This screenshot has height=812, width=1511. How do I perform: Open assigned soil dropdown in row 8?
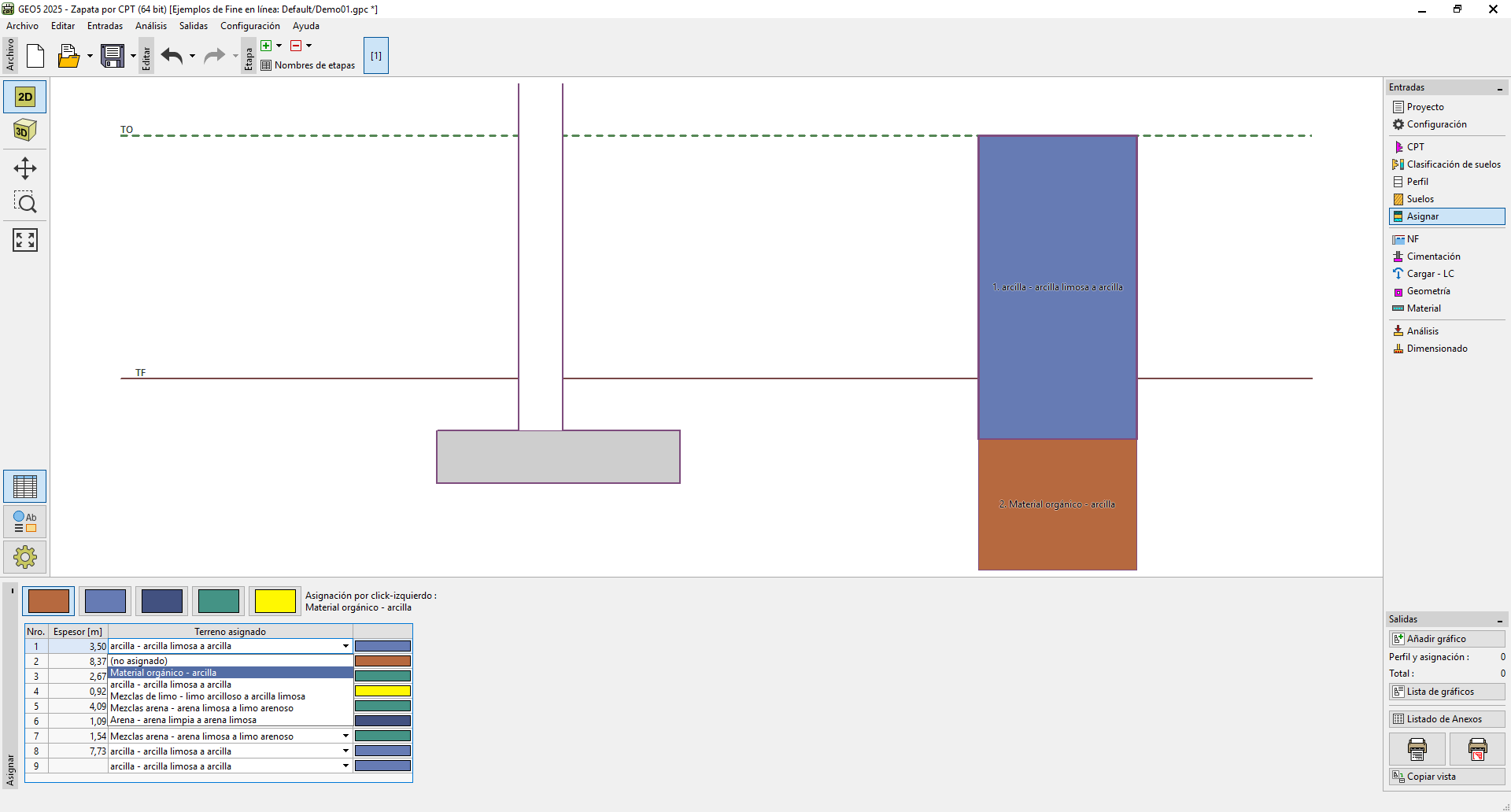point(345,751)
